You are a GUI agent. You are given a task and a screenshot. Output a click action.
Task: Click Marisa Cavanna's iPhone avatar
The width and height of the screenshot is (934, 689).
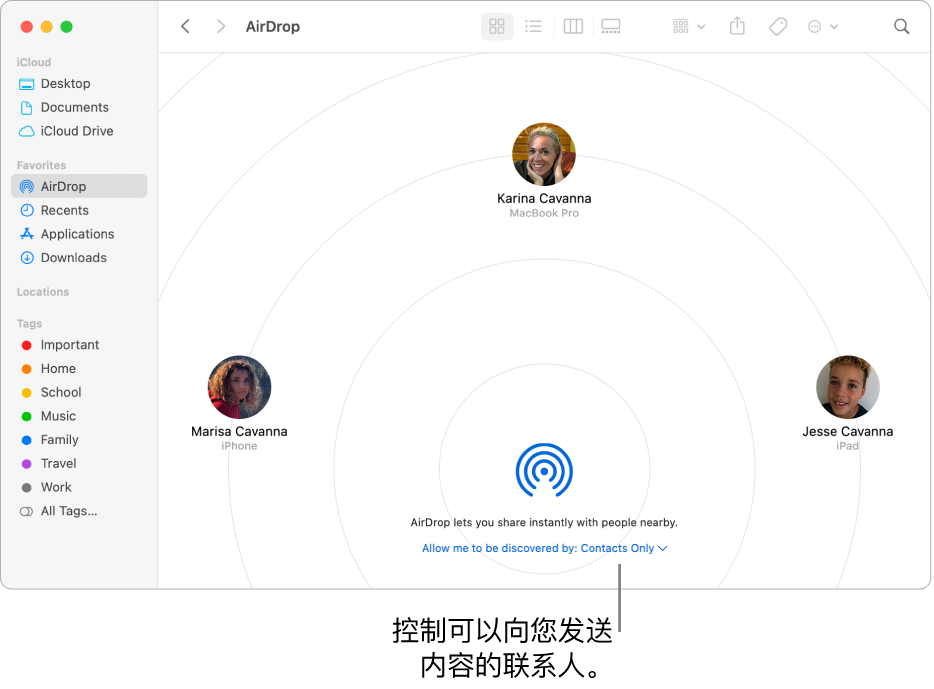click(x=239, y=387)
